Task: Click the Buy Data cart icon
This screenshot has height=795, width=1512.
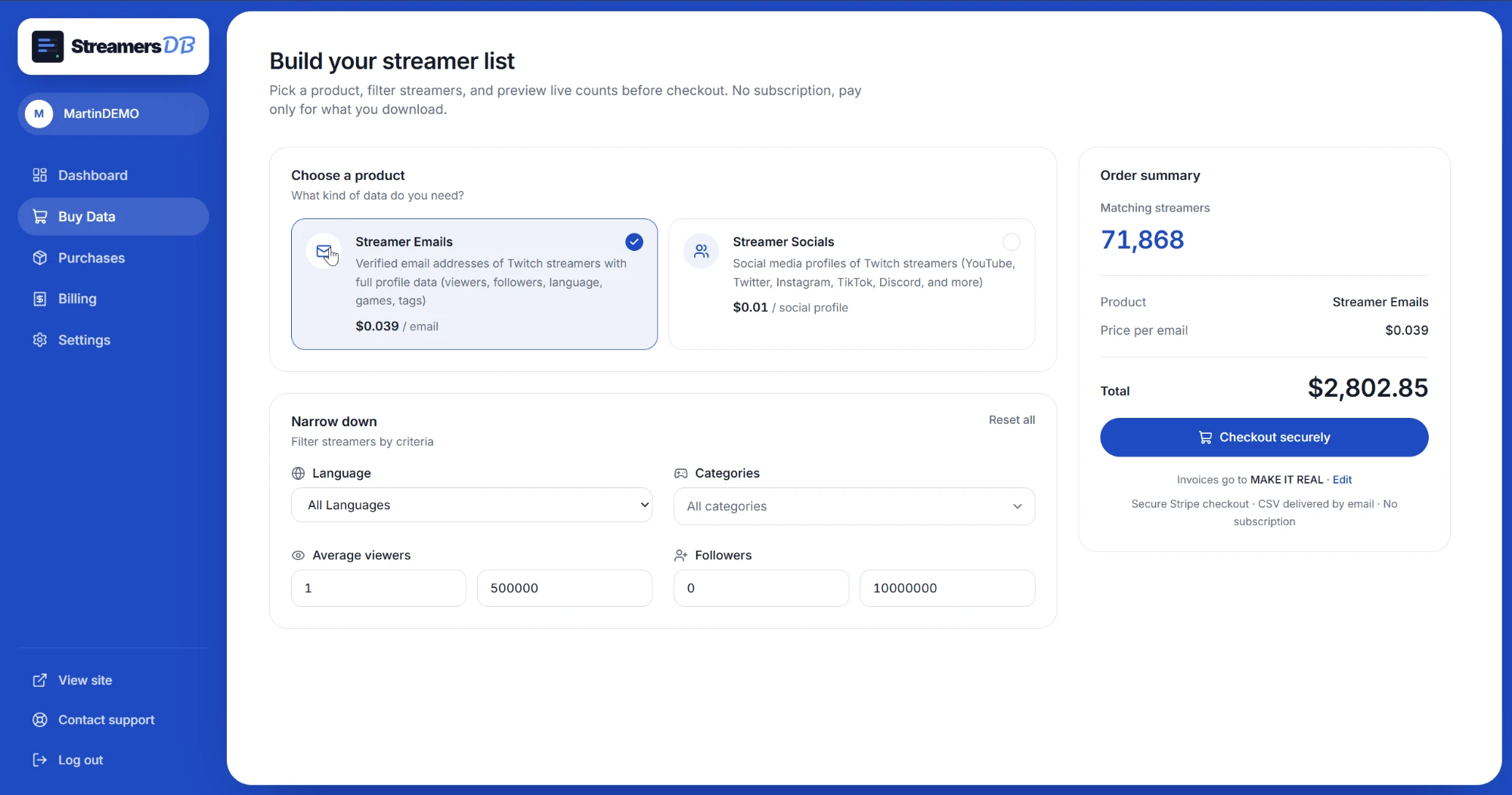Action: (x=40, y=217)
